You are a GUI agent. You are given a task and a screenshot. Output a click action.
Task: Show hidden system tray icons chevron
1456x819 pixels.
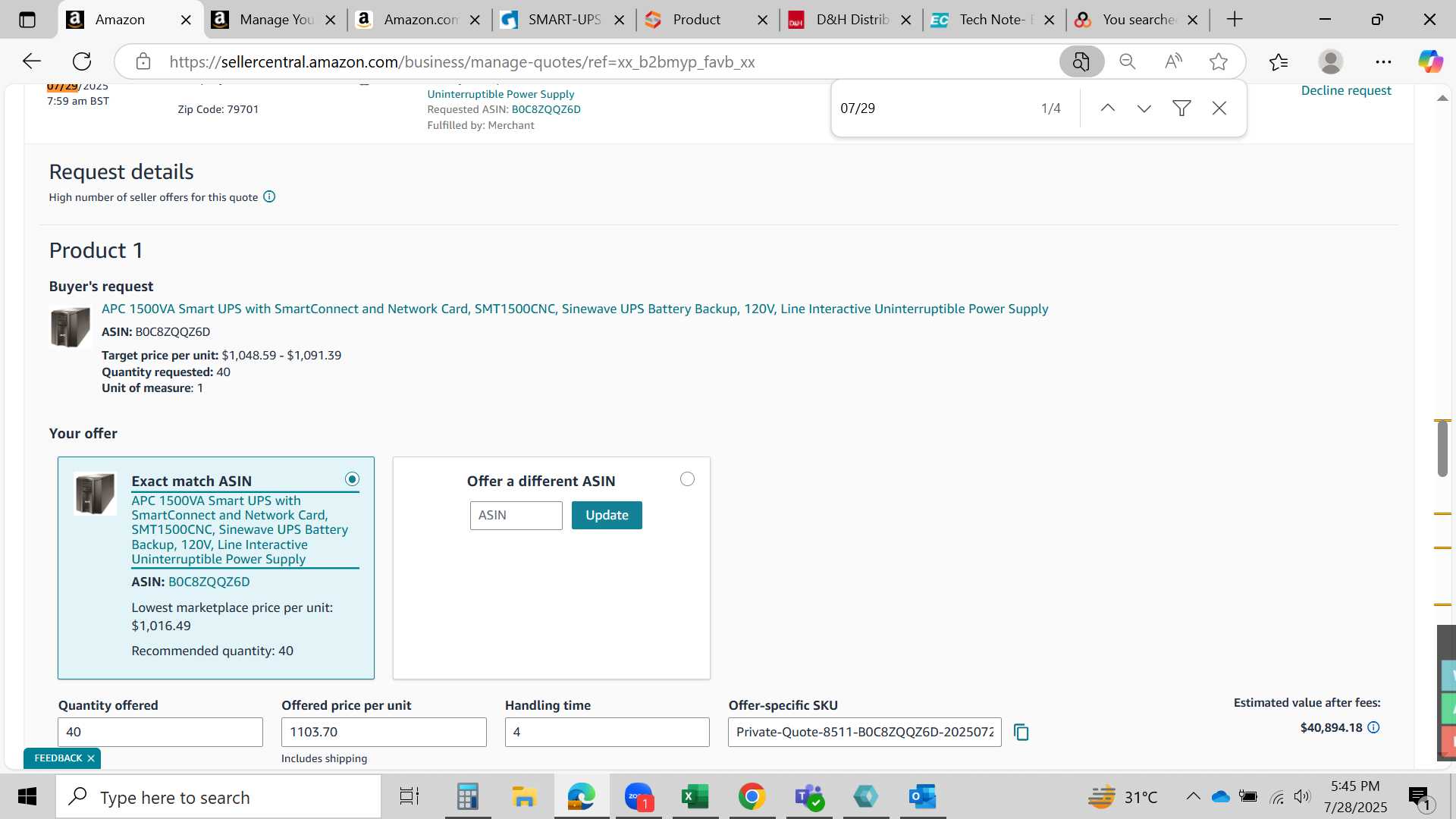click(x=1193, y=796)
